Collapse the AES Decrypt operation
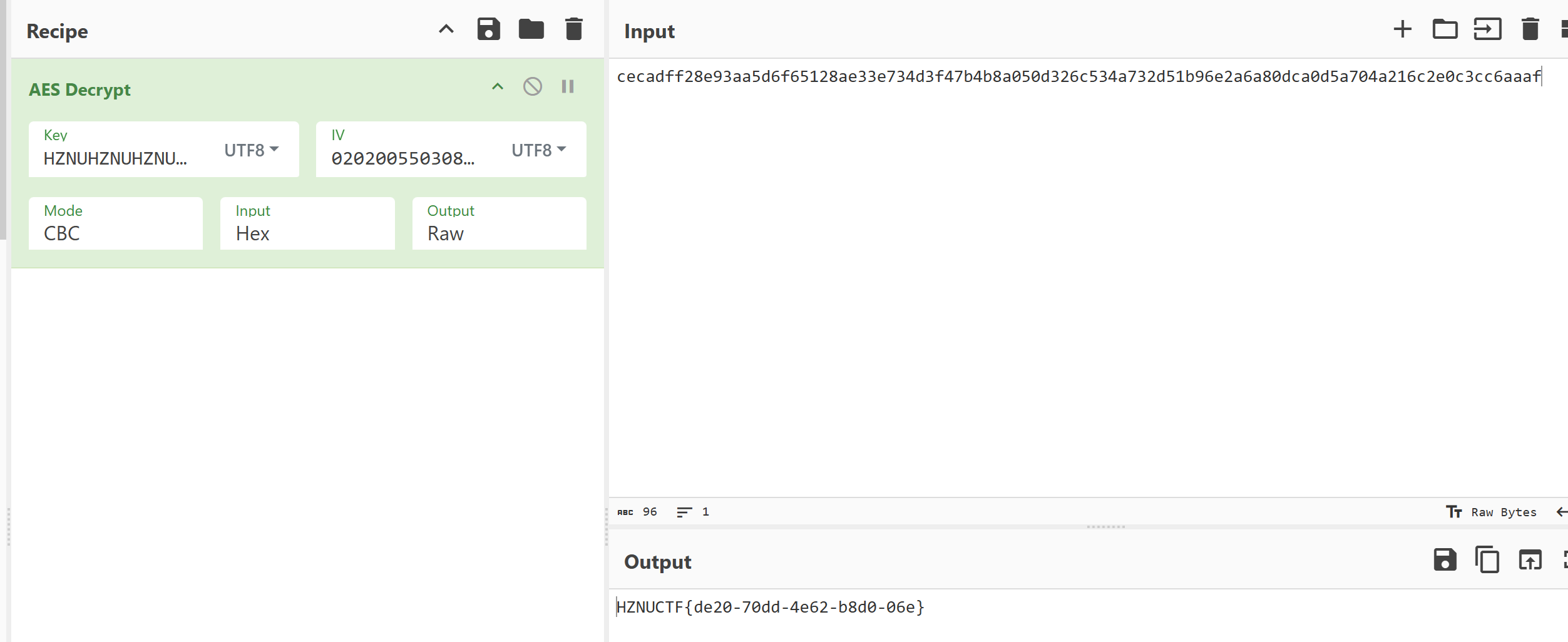The width and height of the screenshot is (1568, 642). coord(498,86)
